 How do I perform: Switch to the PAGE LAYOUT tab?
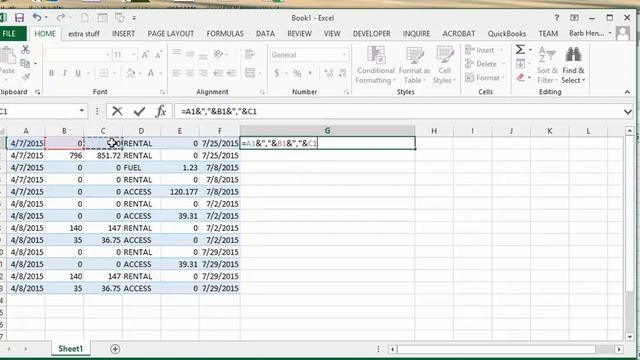[x=171, y=33]
